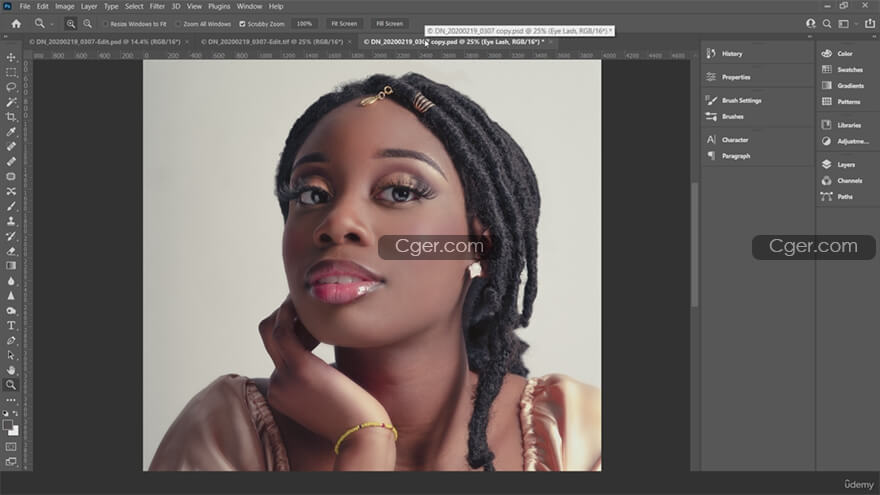Uncheck the Scrubby Zoom checkbox
The height and width of the screenshot is (495, 880).
click(x=242, y=24)
